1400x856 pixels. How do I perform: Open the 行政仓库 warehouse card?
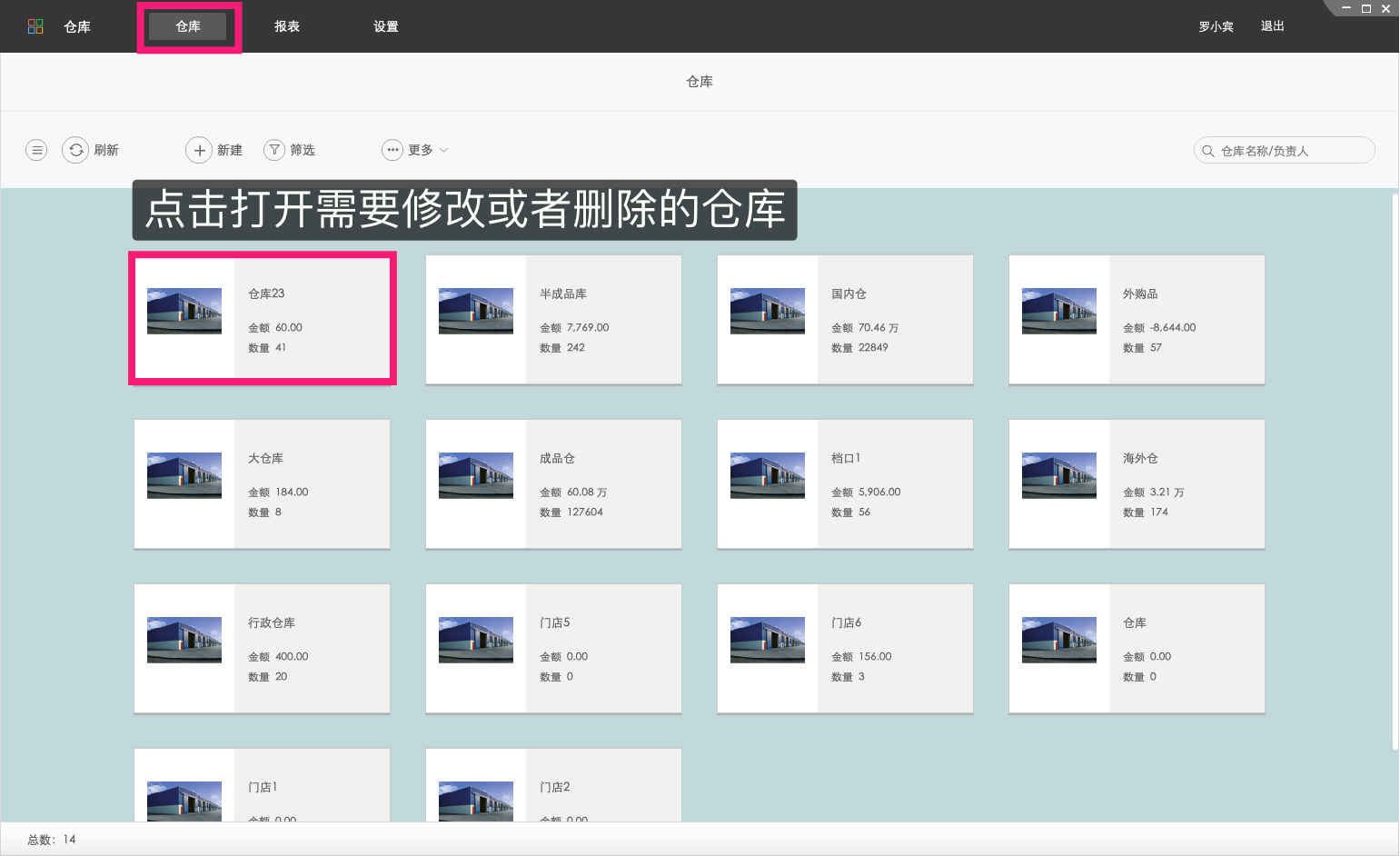[262, 648]
